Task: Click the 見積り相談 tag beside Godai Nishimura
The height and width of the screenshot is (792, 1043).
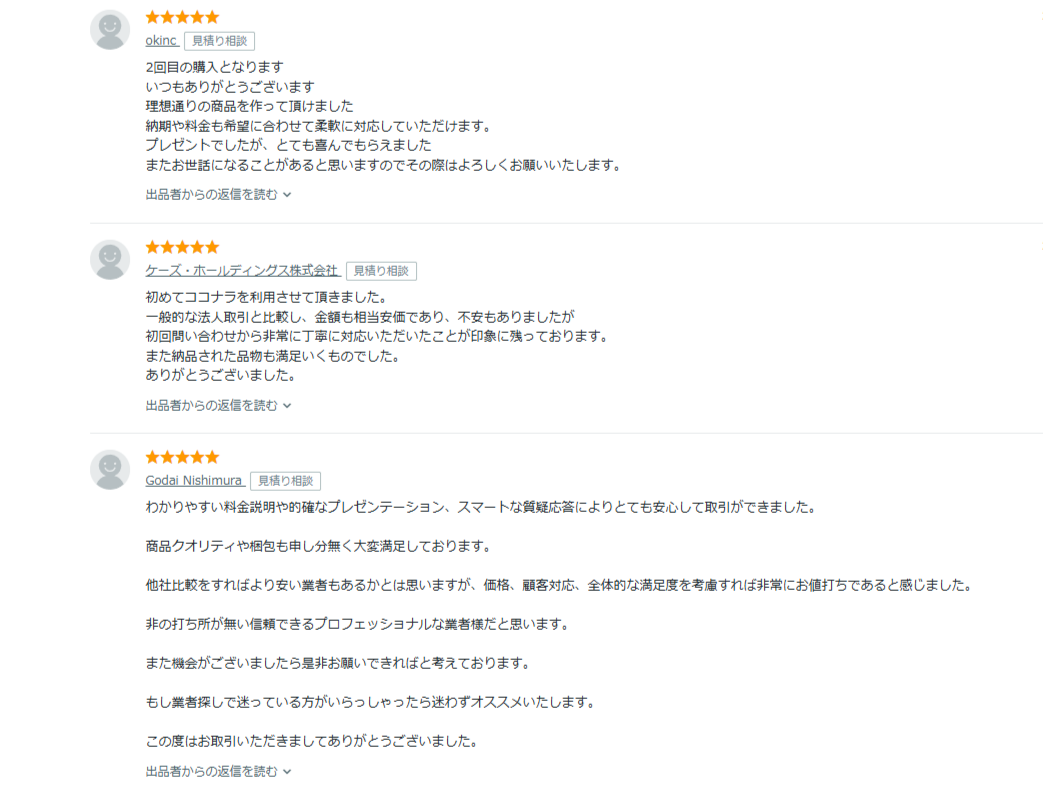Action: [x=285, y=481]
